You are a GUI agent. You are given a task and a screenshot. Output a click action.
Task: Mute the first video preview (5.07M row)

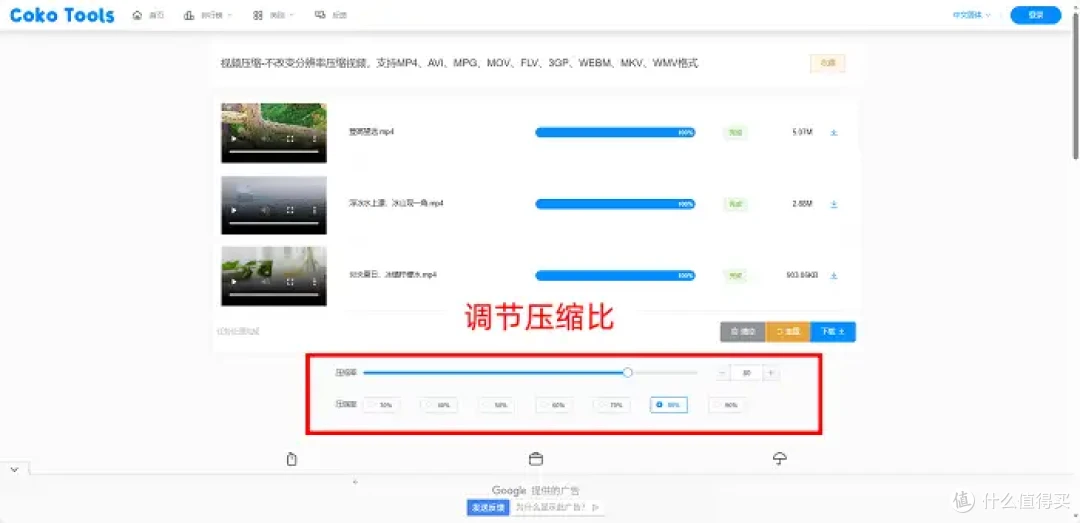[265, 139]
